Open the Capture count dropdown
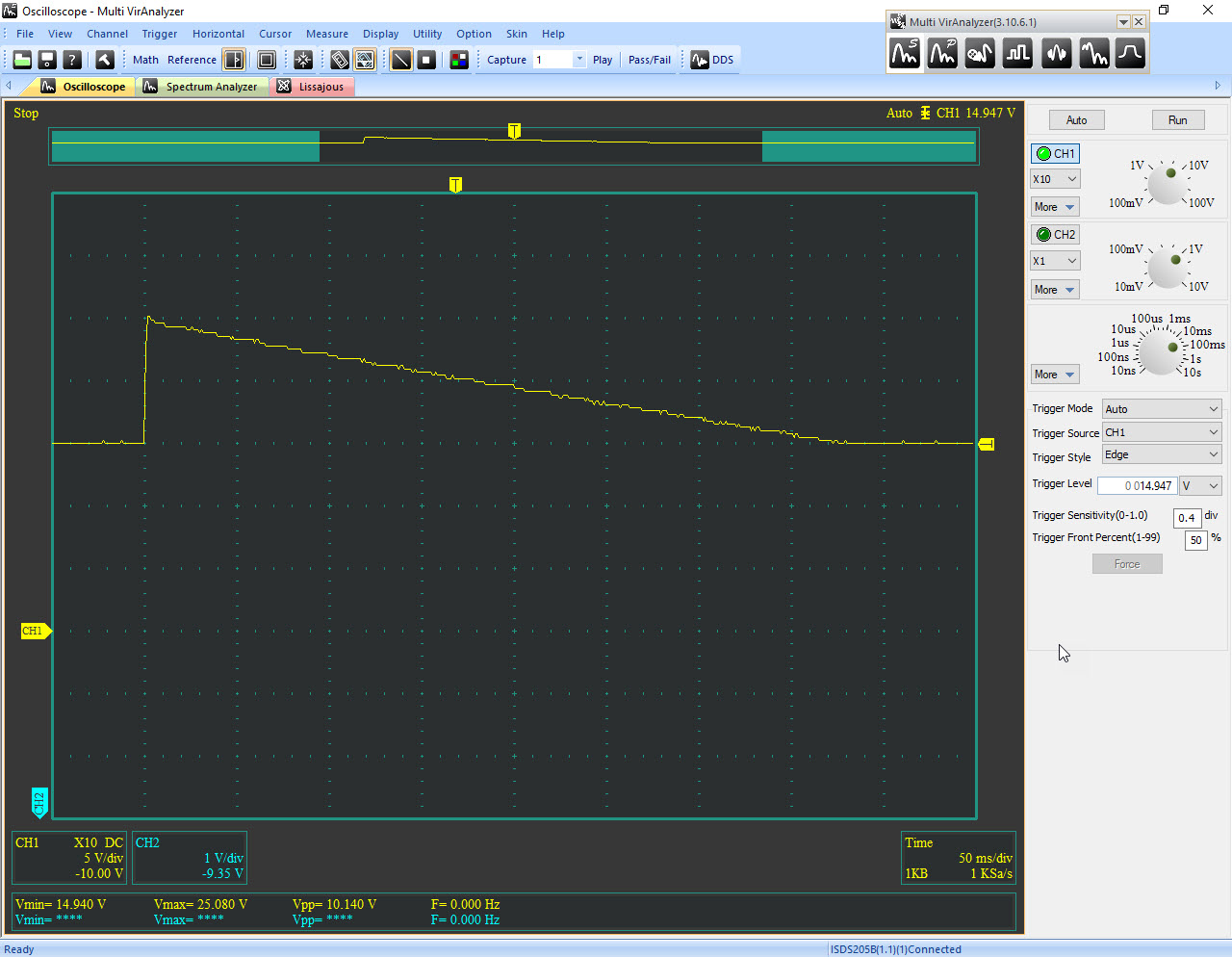Viewport: 1232px width, 957px height. coord(579,60)
